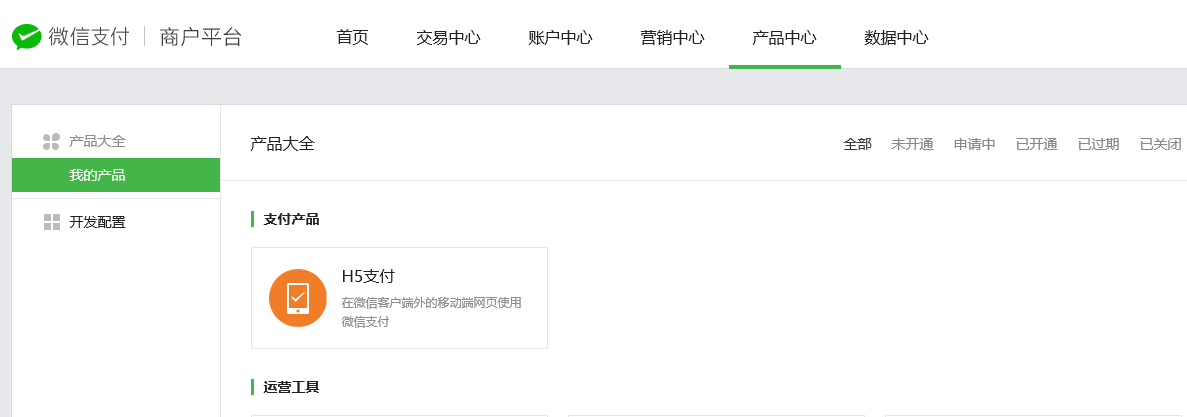
Task: Switch to the 账户中心 tab
Action: (560, 38)
